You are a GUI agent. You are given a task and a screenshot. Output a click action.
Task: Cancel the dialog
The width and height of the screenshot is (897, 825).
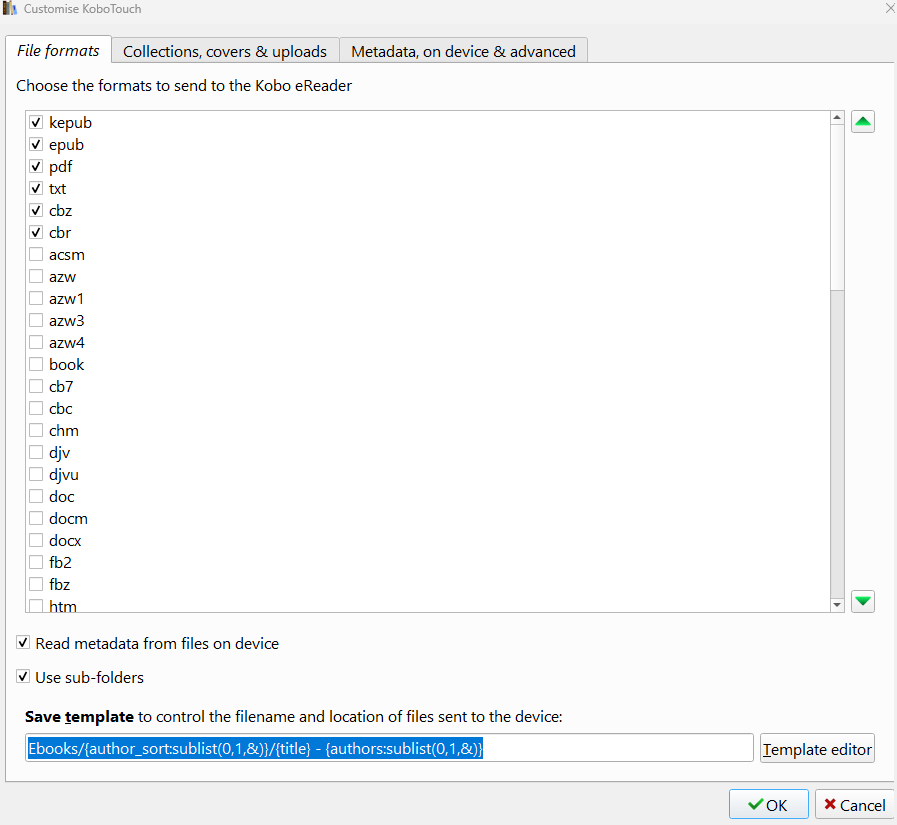[x=855, y=805]
